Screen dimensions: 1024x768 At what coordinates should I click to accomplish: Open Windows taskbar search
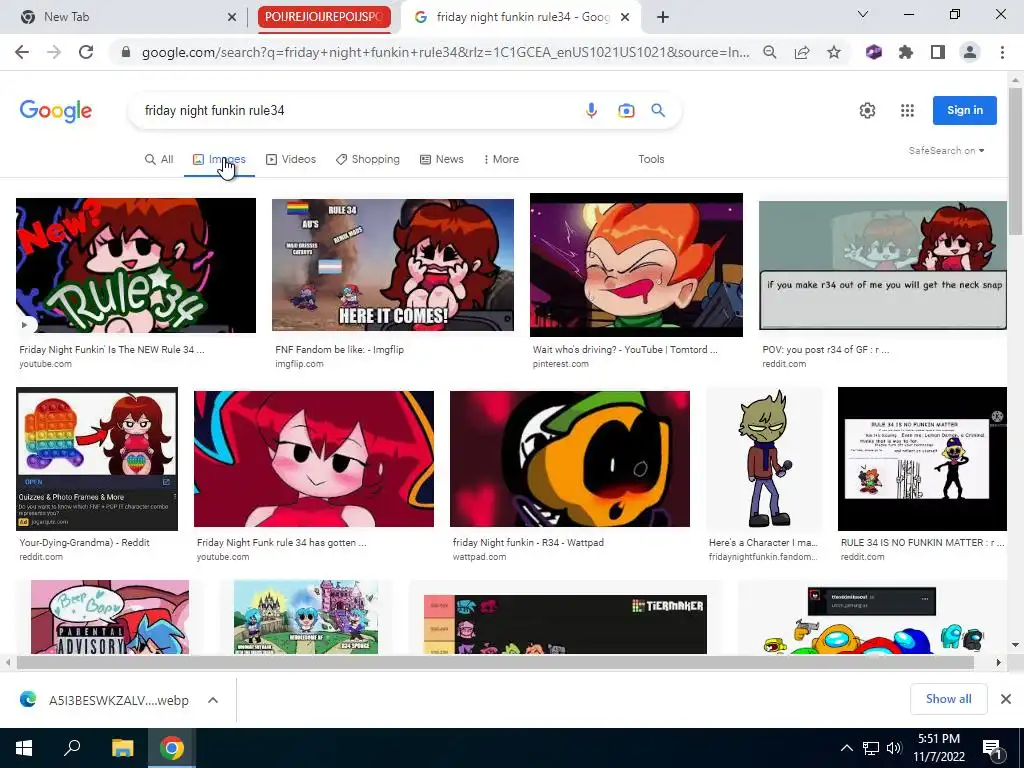(x=72, y=748)
